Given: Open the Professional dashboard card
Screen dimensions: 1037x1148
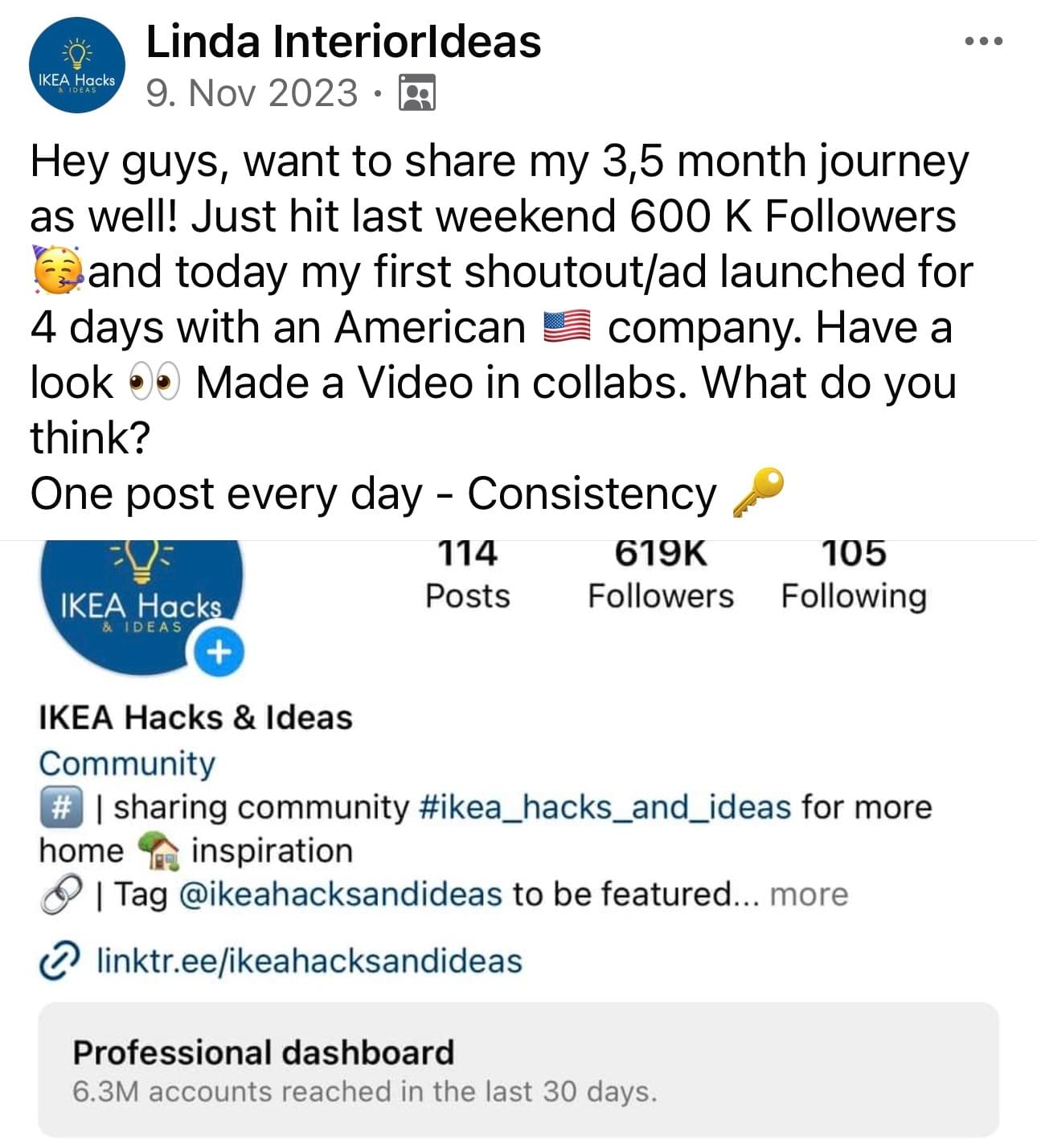Looking at the screenshot, I should point(518,1070).
